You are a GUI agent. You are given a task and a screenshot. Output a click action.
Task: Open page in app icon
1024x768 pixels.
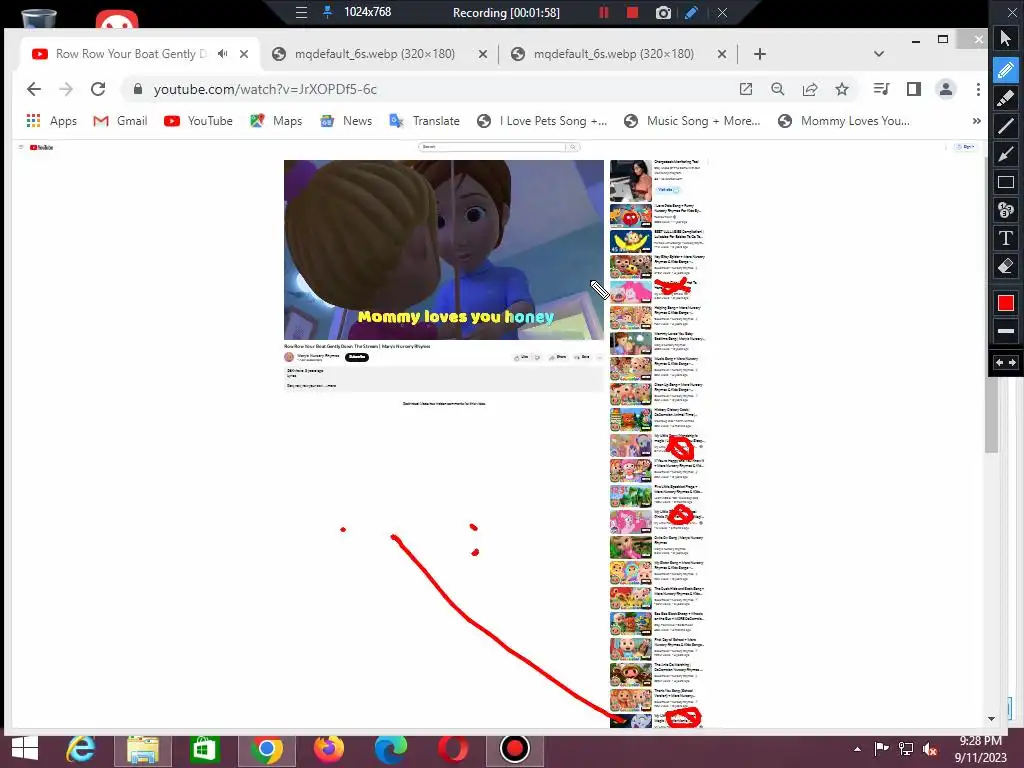click(746, 89)
